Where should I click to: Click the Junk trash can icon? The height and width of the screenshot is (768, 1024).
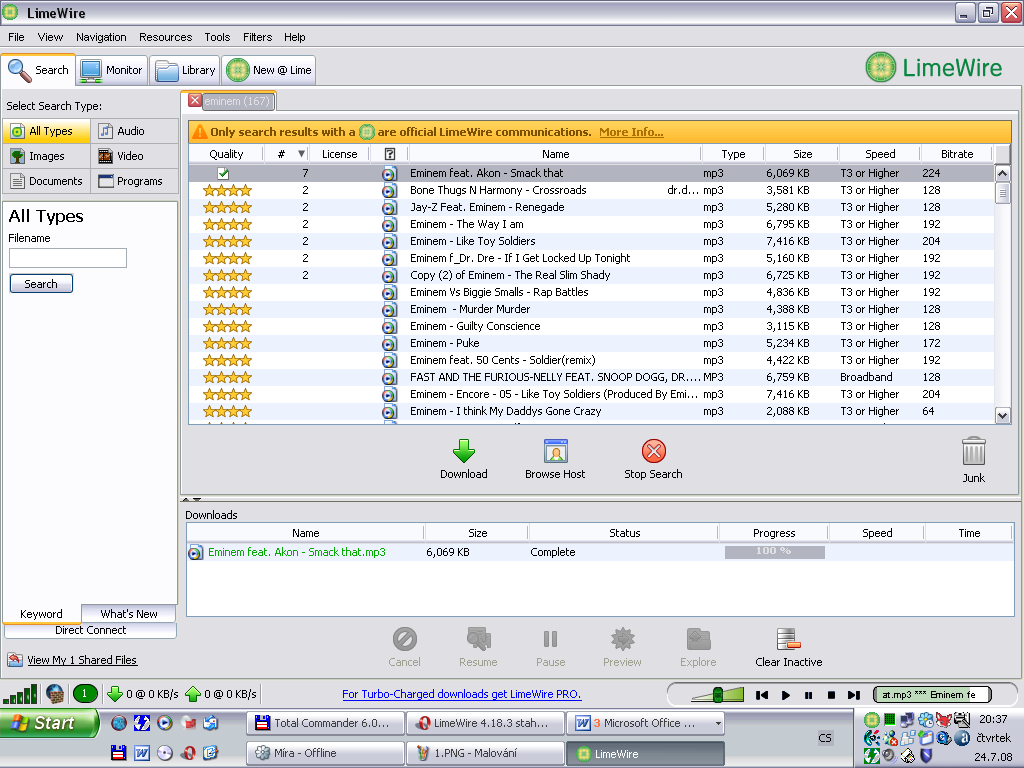[973, 453]
